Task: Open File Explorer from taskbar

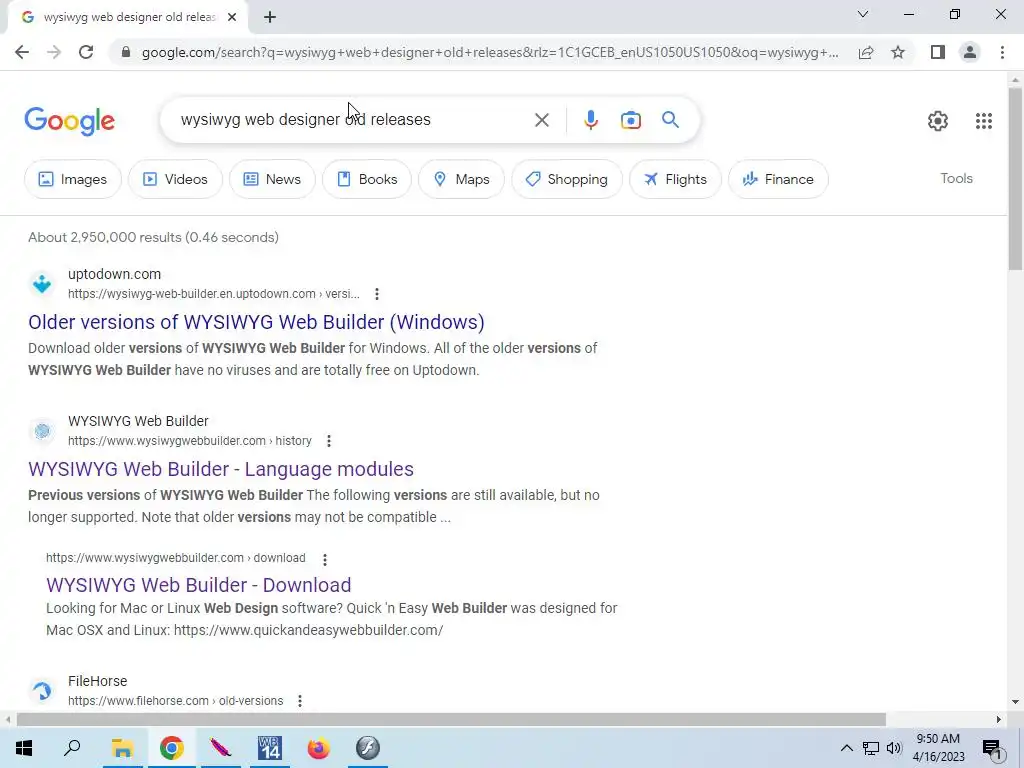Action: pos(122,748)
